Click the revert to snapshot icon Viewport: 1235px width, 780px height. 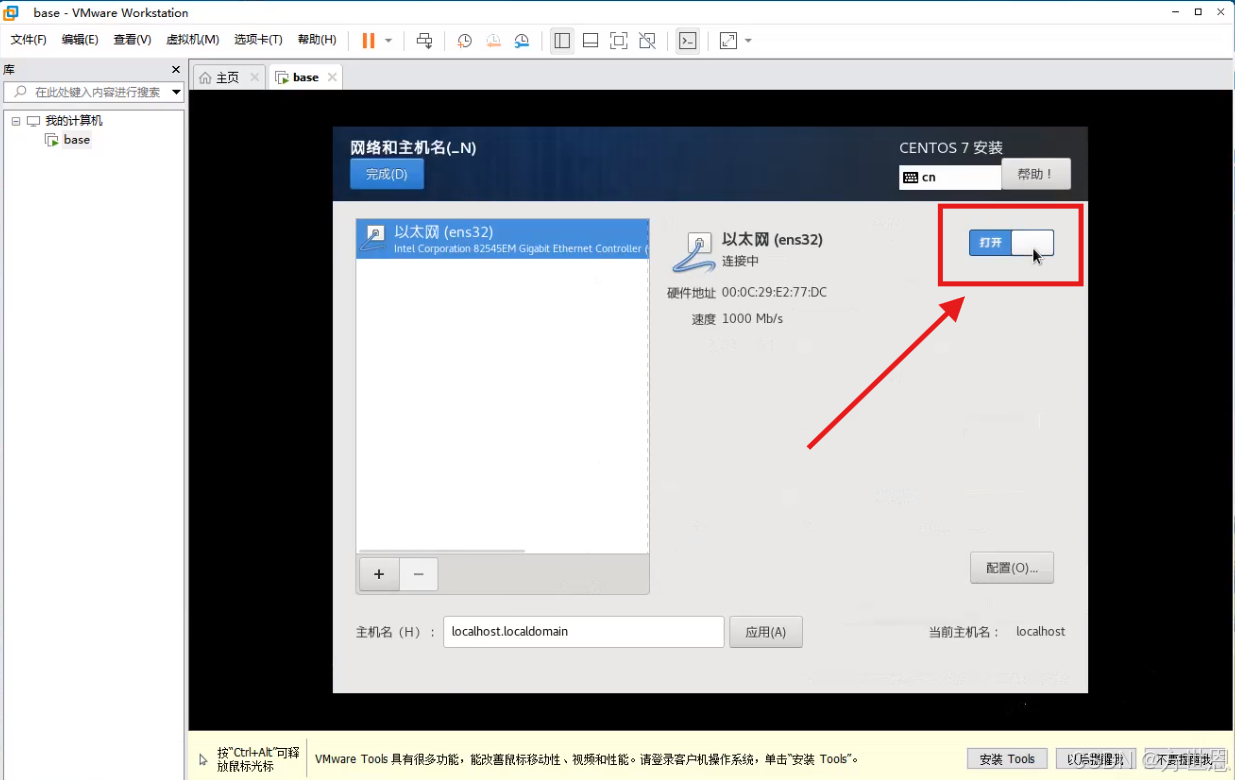(x=493, y=40)
